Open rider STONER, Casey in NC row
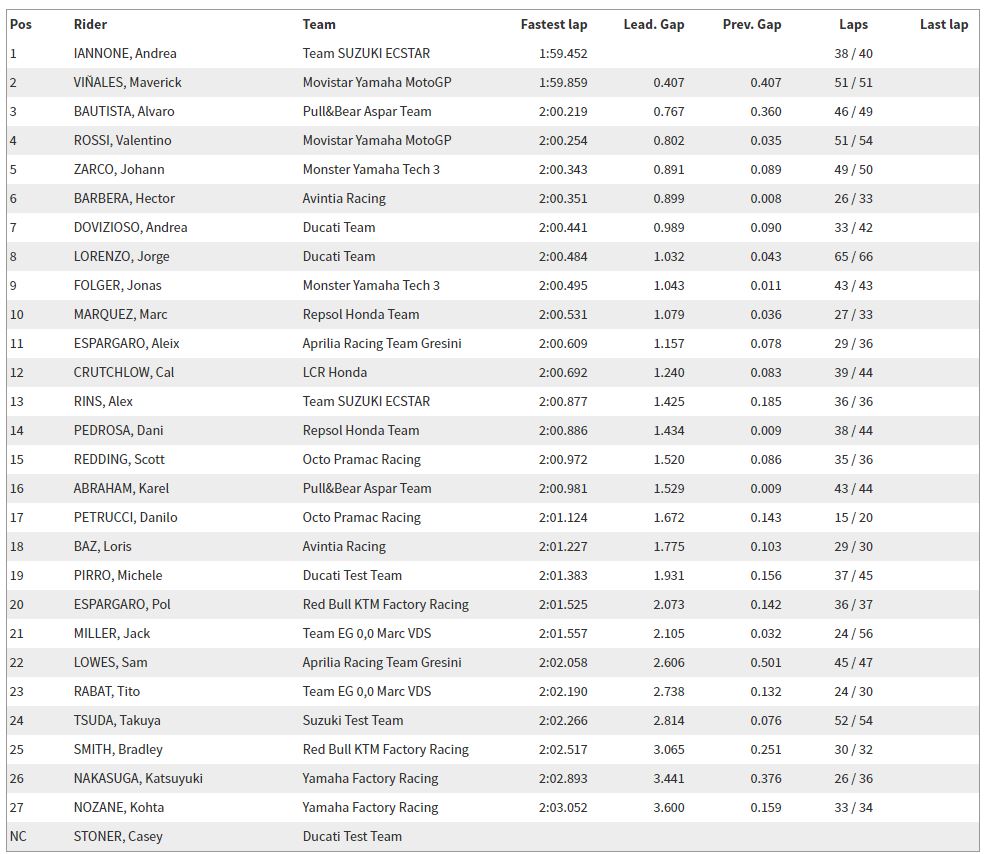989x854 pixels. 118,837
